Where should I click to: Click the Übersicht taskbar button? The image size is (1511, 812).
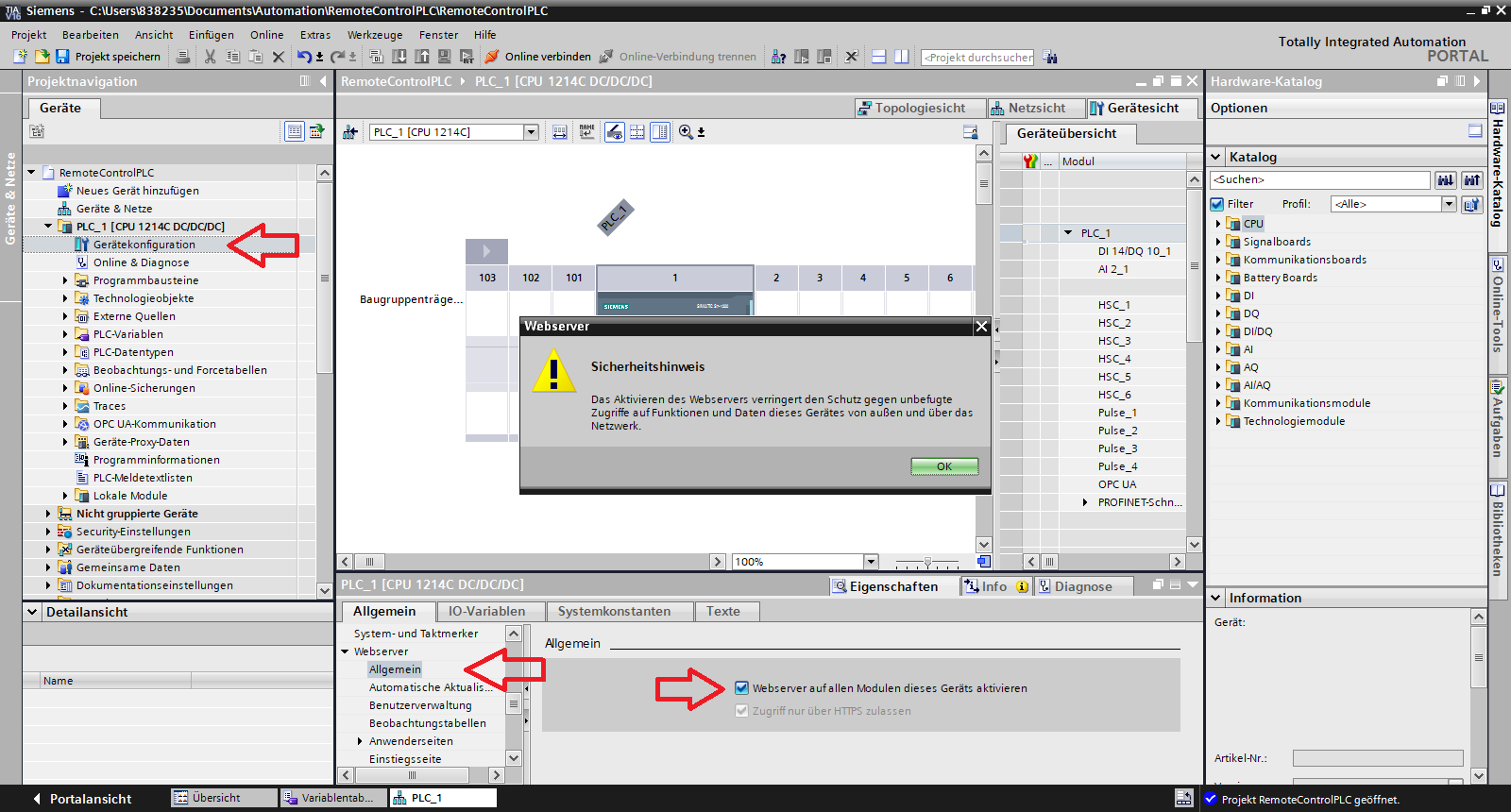(225, 798)
